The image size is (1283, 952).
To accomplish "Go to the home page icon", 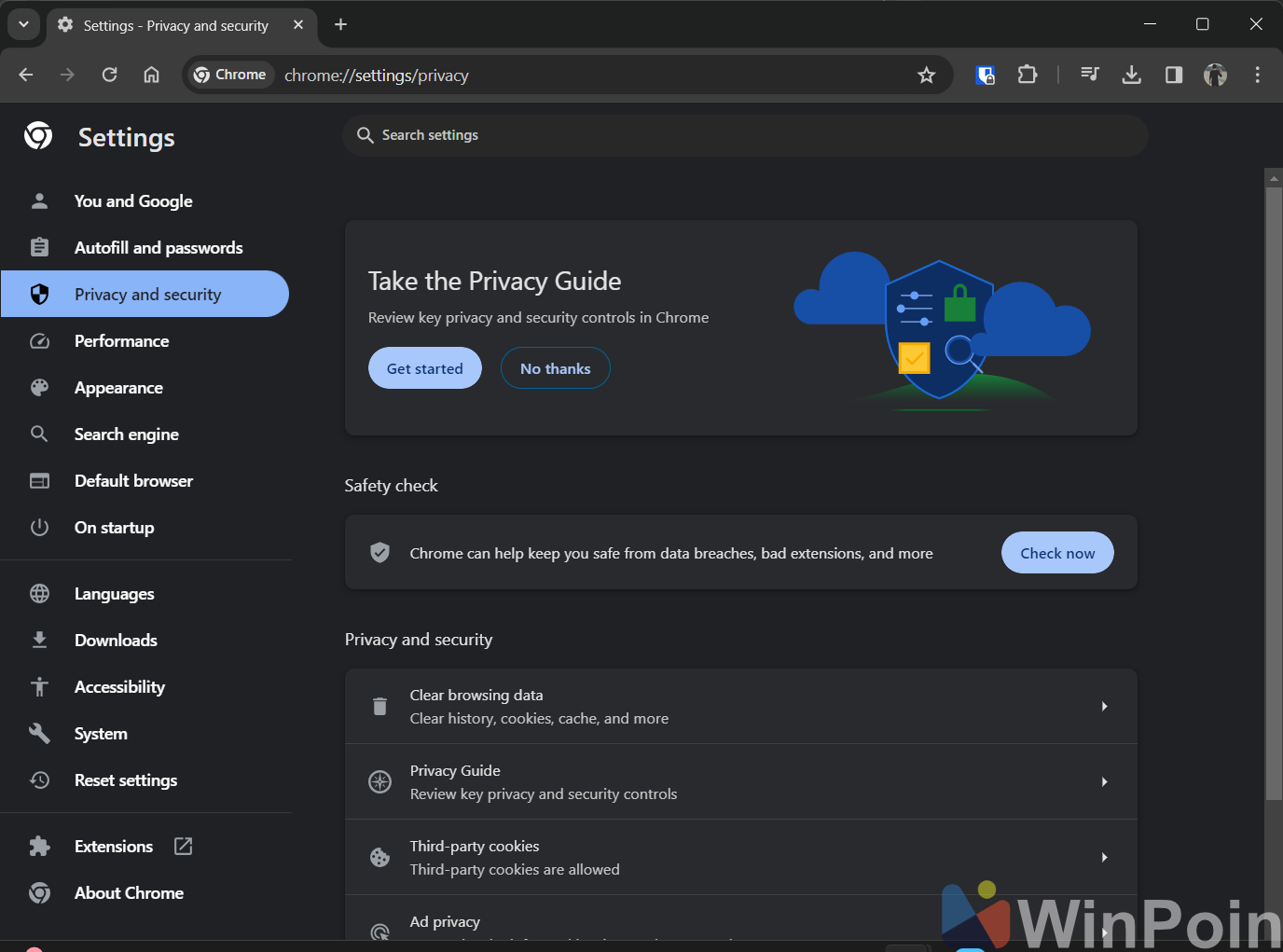I will tap(151, 75).
